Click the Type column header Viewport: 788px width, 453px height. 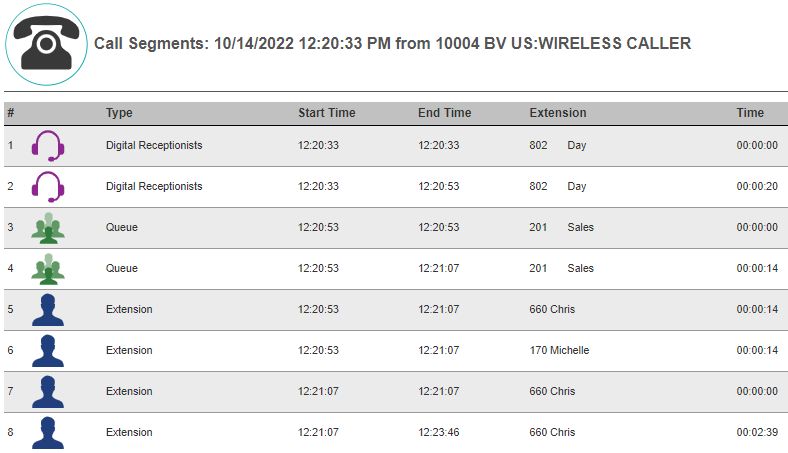point(119,113)
